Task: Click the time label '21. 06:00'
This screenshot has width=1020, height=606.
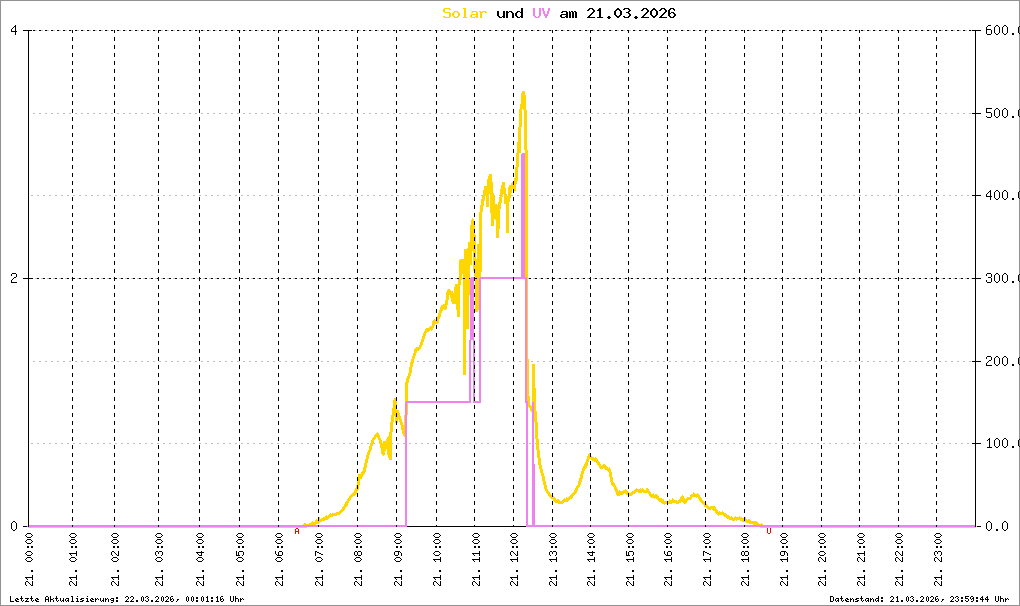Action: tap(279, 559)
